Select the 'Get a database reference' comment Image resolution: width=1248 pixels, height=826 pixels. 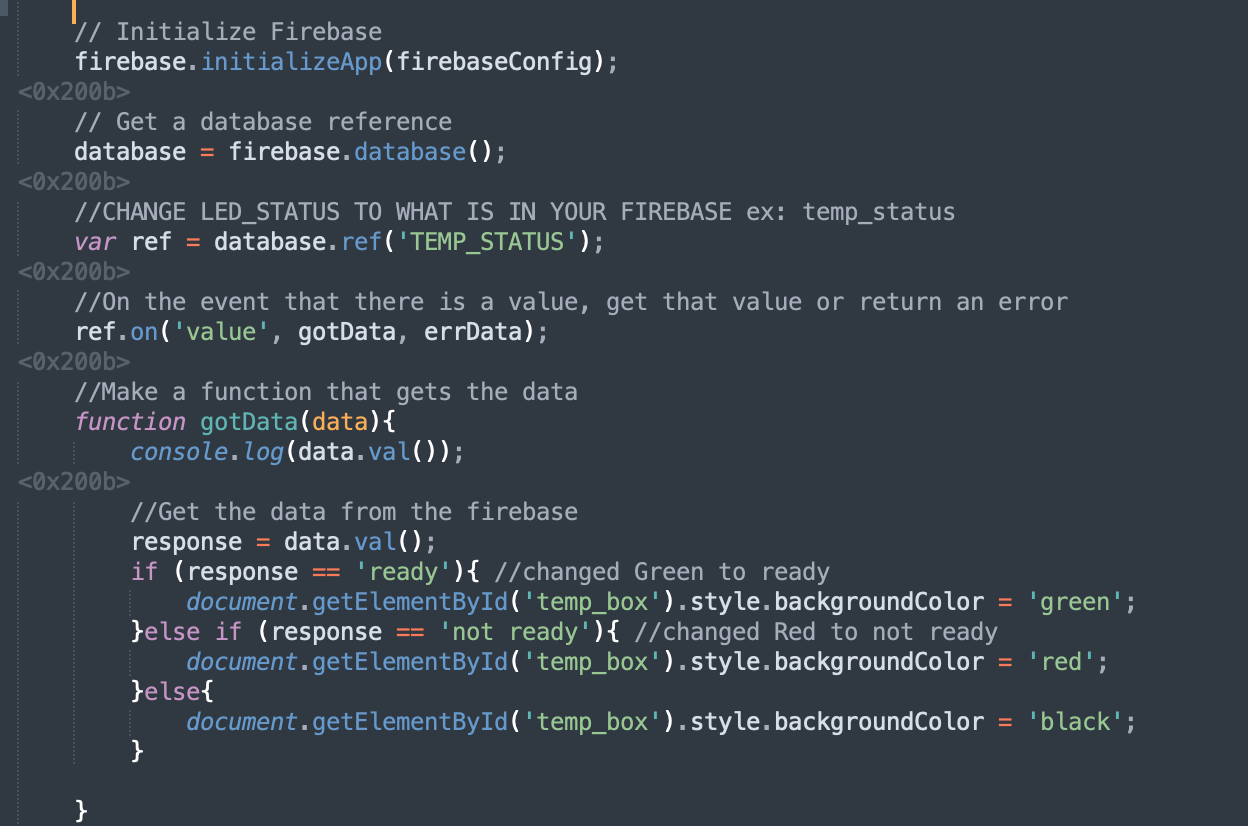(x=263, y=122)
